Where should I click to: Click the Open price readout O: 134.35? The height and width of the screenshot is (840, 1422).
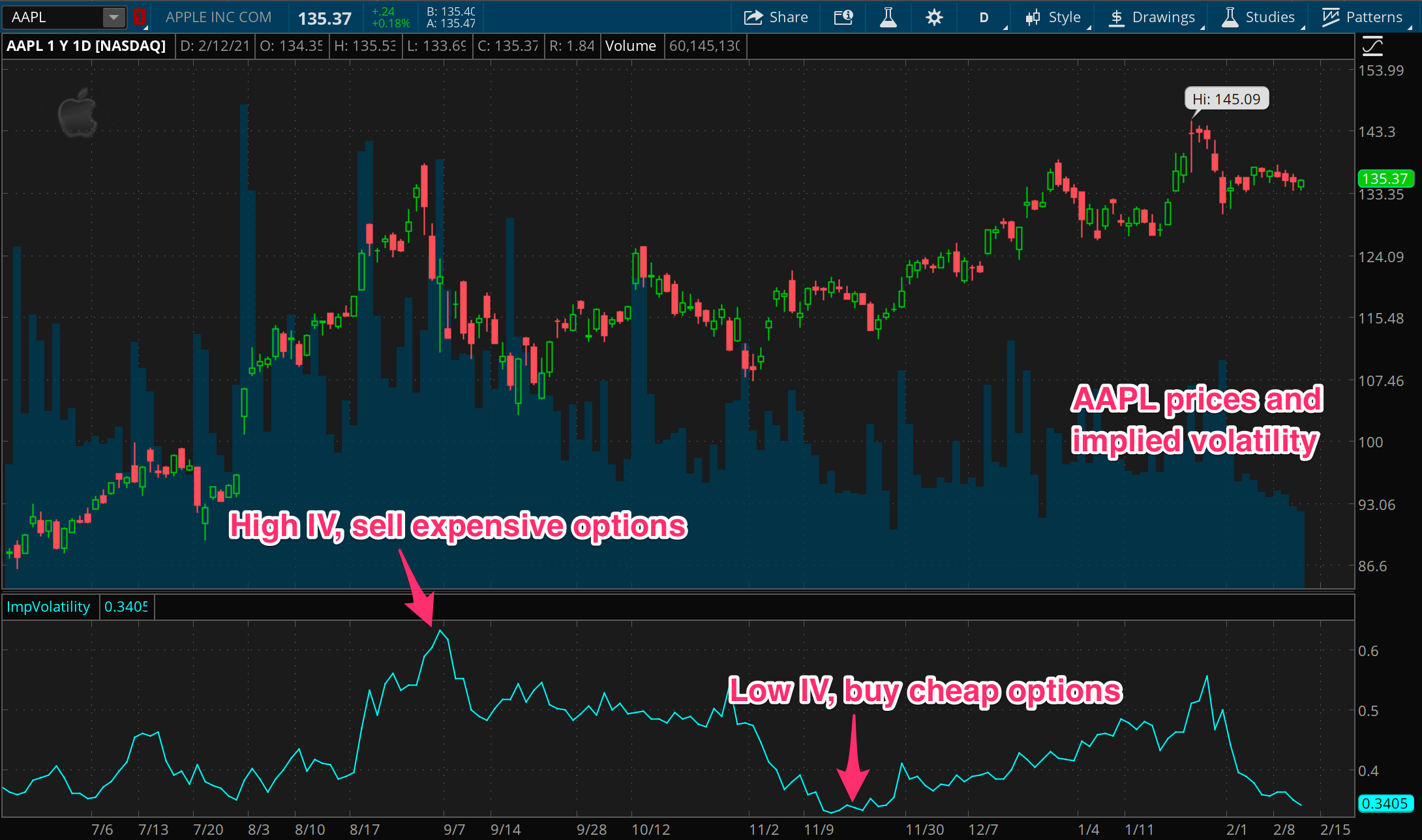tap(291, 46)
